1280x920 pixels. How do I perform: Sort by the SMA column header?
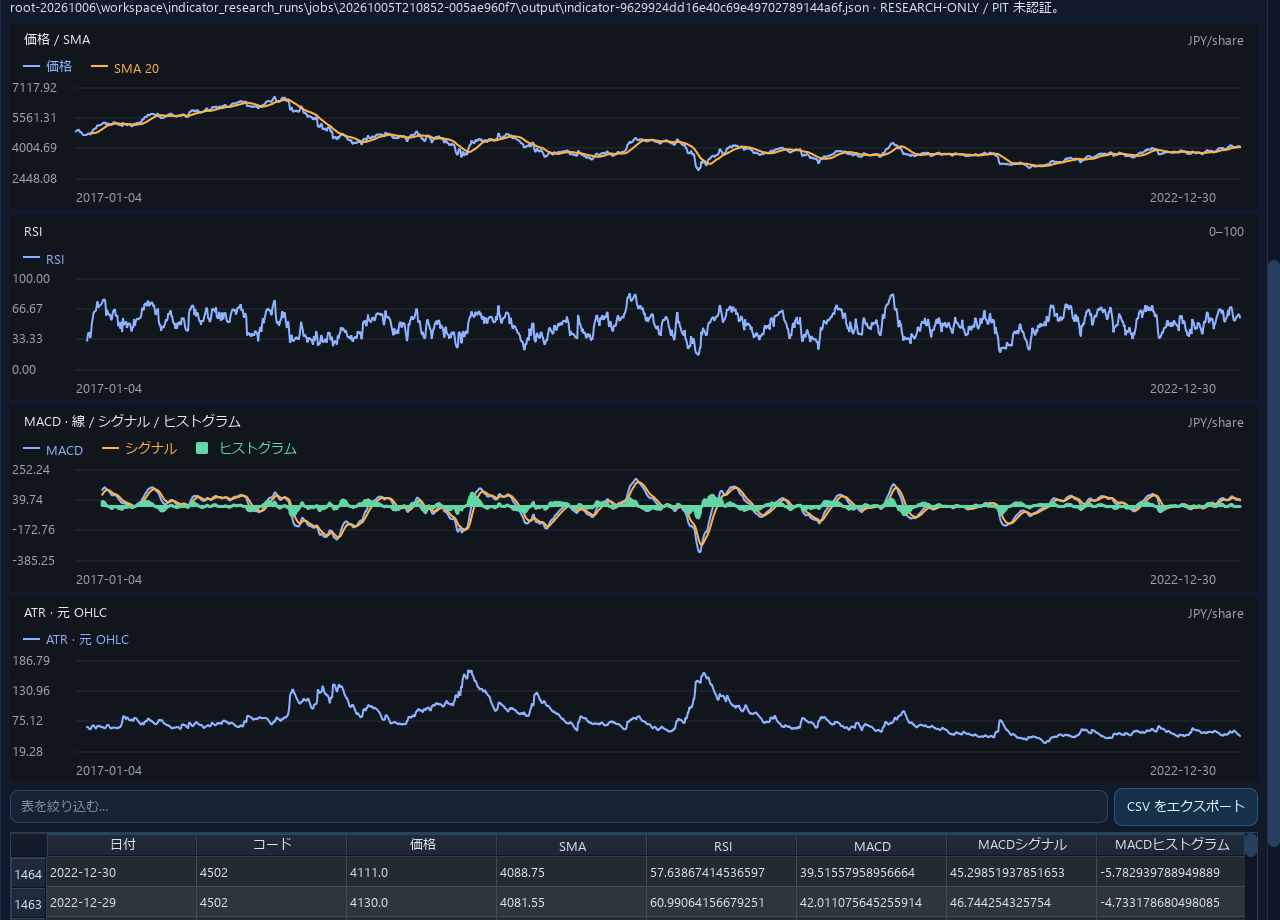(x=572, y=845)
